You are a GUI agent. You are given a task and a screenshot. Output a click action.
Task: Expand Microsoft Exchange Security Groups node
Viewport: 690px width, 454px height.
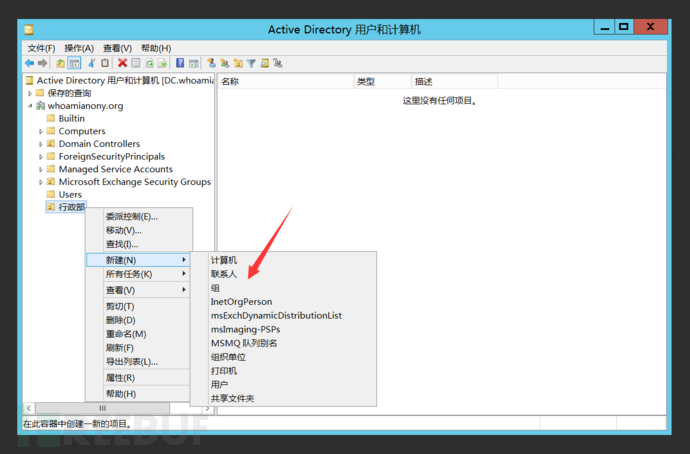click(x=40, y=182)
